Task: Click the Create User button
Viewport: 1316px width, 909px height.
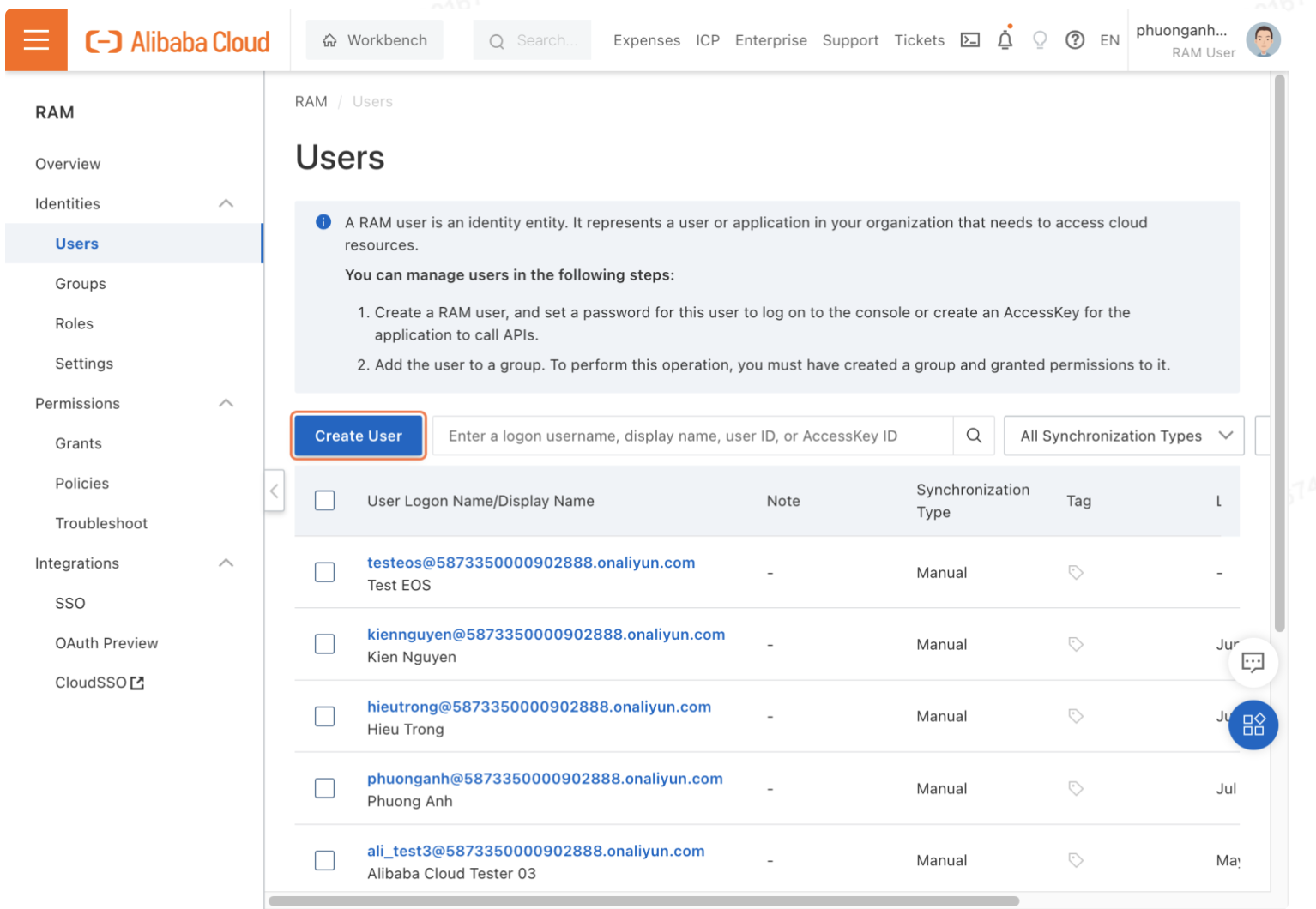Action: [x=359, y=436]
